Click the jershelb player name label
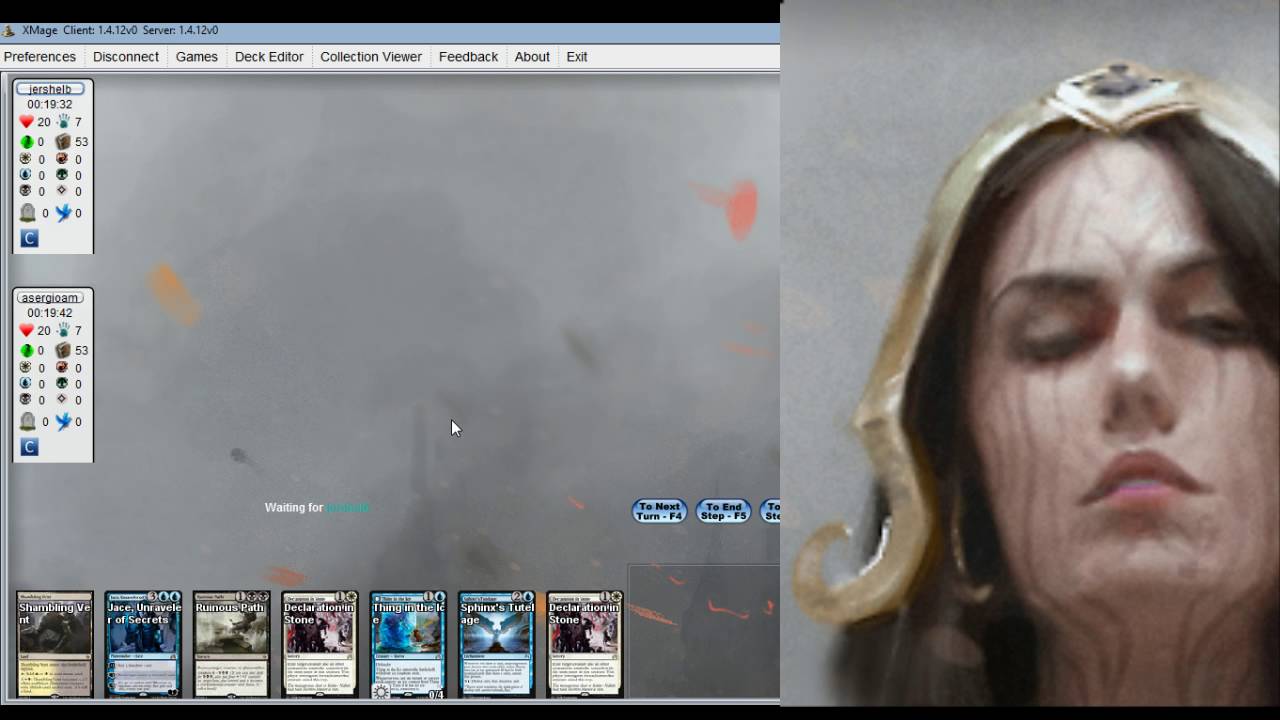 coord(50,89)
